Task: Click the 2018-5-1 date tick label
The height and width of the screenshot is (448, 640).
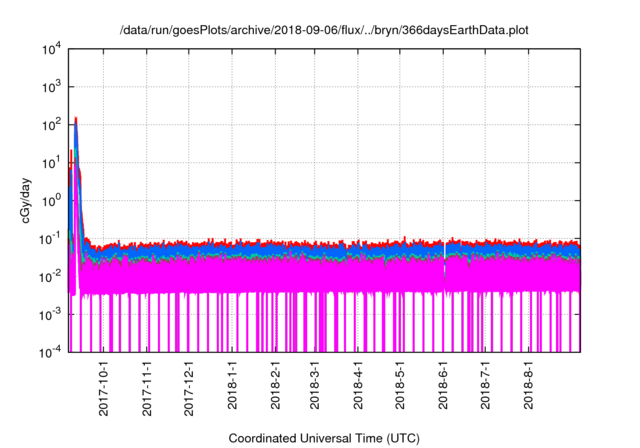Action: (x=400, y=385)
